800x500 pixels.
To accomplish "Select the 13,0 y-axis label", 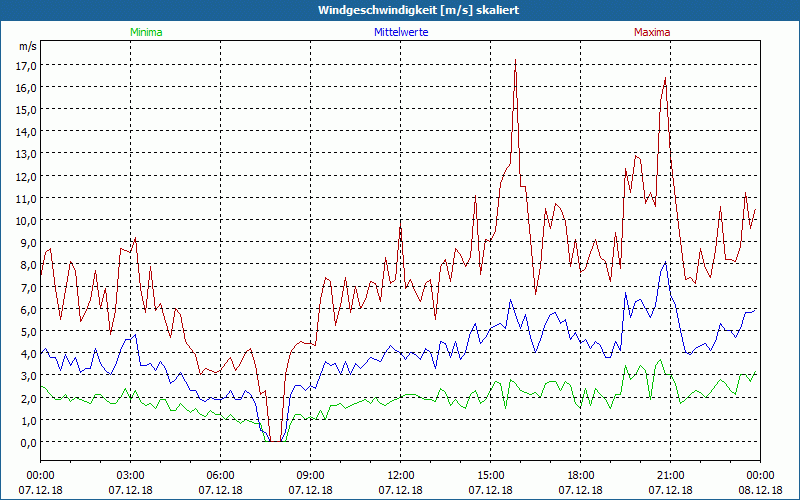I will 26,154.
